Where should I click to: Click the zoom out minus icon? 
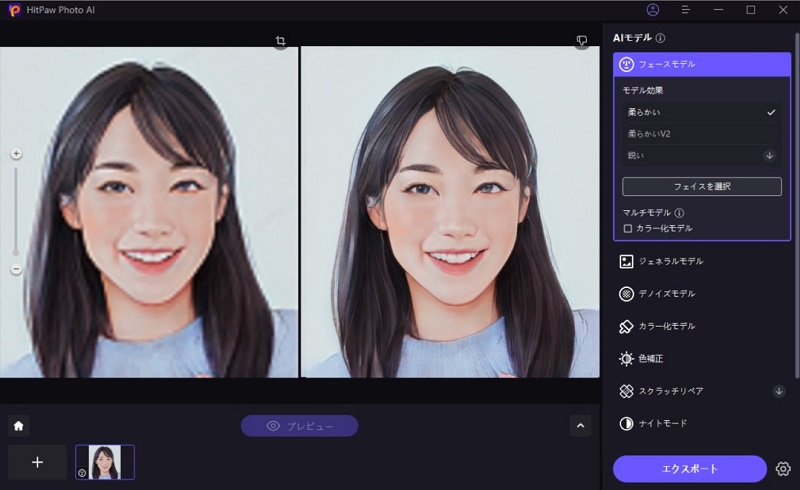pyautogui.click(x=16, y=269)
